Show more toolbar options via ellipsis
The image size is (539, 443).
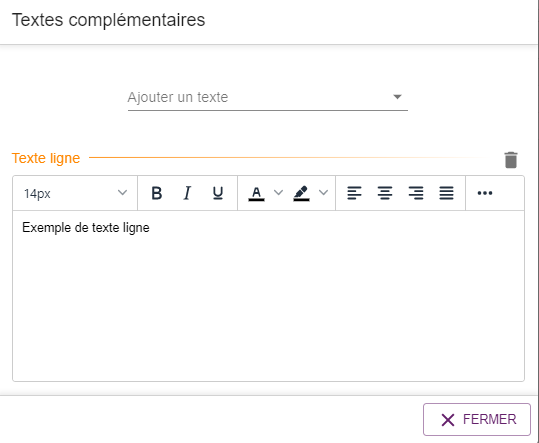click(x=485, y=193)
